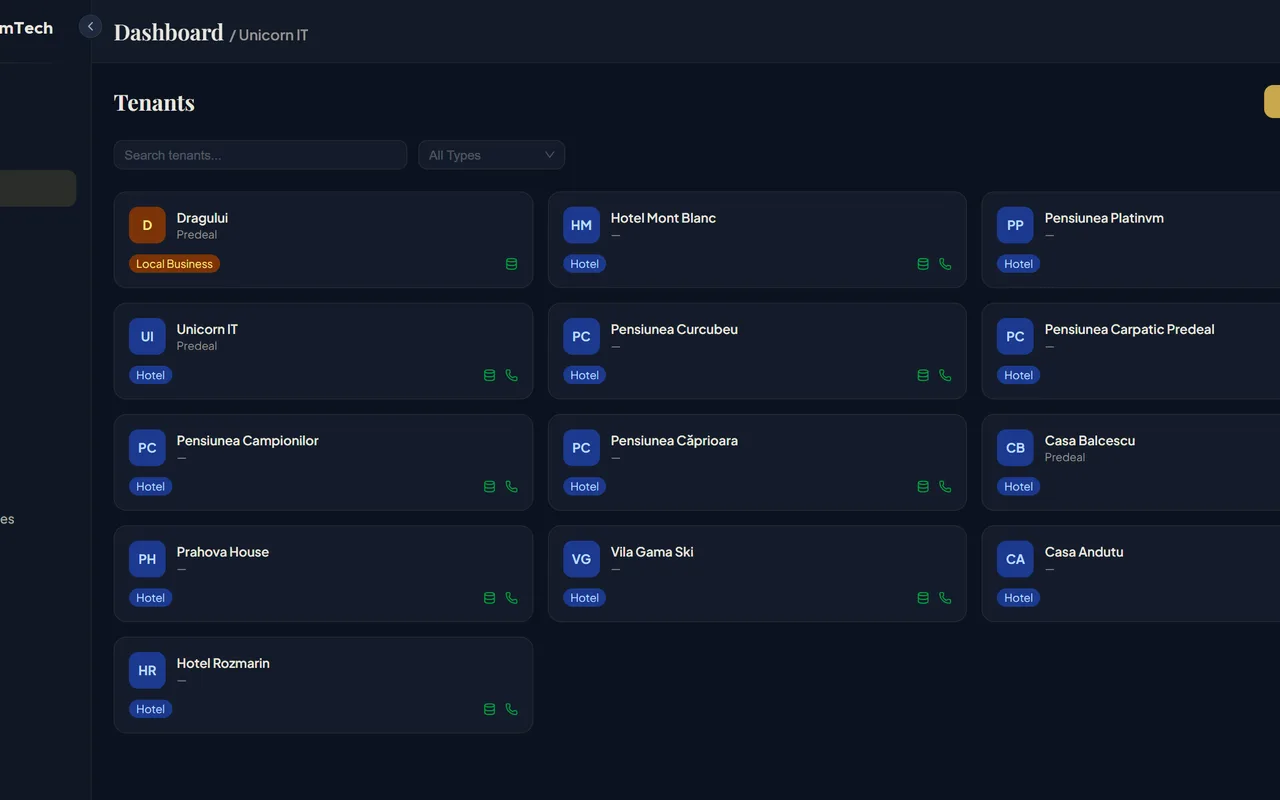Open the Pensiunea Curcubeu tenant name

674,329
